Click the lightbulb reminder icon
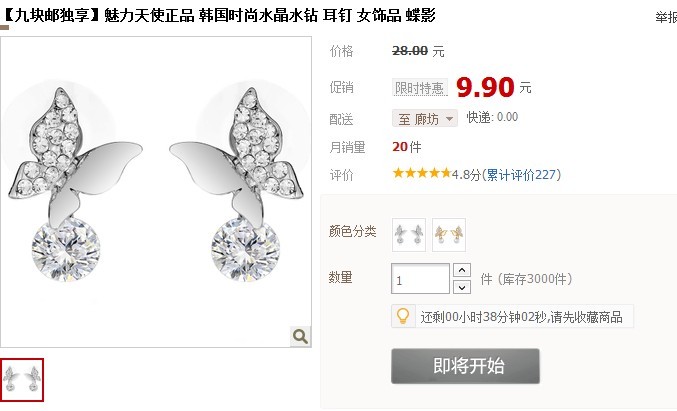Viewport: 677px width, 411px height. pos(403,316)
